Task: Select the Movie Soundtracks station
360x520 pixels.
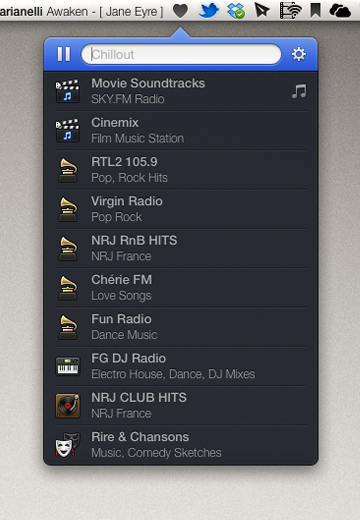Action: point(181,91)
